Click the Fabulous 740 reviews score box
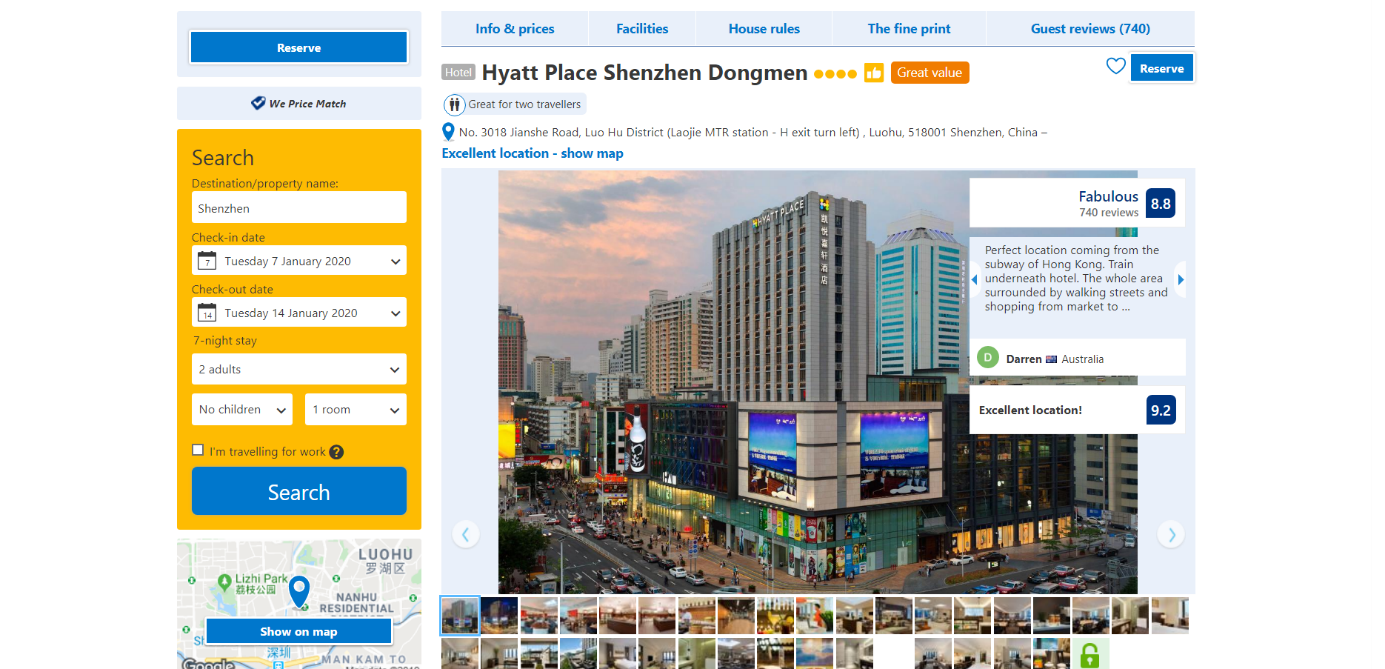 [1077, 203]
